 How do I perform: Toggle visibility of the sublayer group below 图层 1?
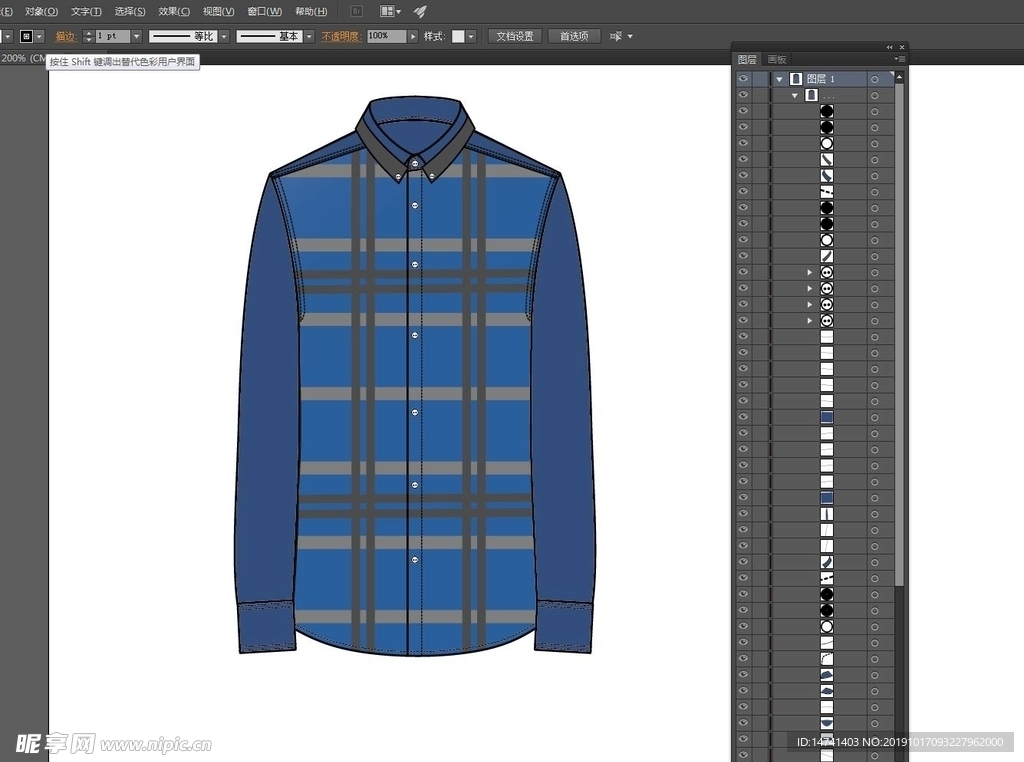[743, 95]
